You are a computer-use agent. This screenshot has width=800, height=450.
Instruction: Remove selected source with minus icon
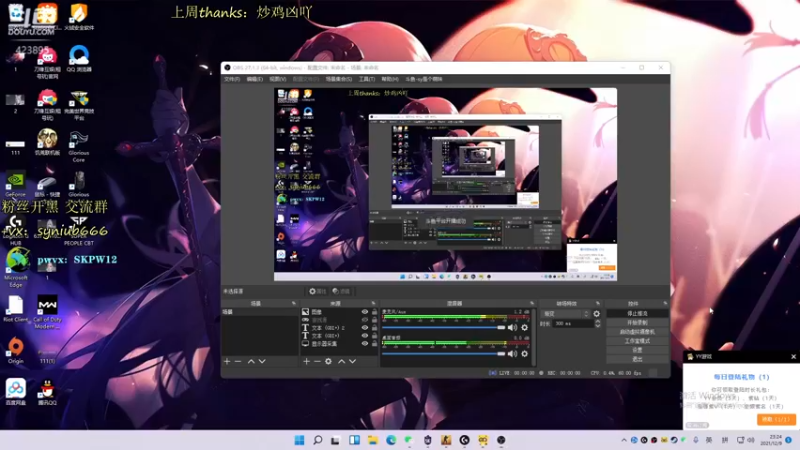(317, 361)
